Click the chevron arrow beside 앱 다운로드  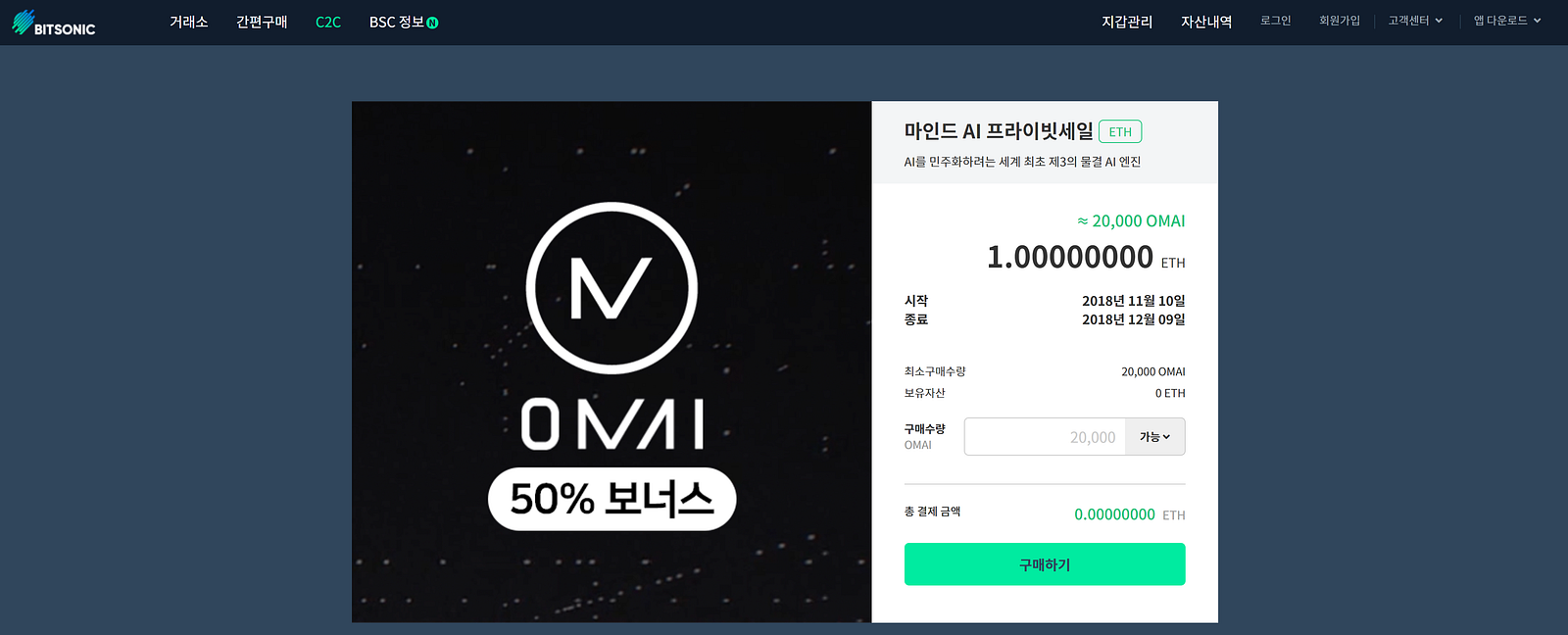coord(1537,21)
